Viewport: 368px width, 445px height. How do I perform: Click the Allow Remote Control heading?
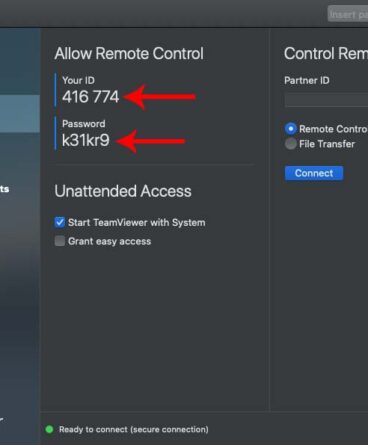pyautogui.click(x=129, y=54)
